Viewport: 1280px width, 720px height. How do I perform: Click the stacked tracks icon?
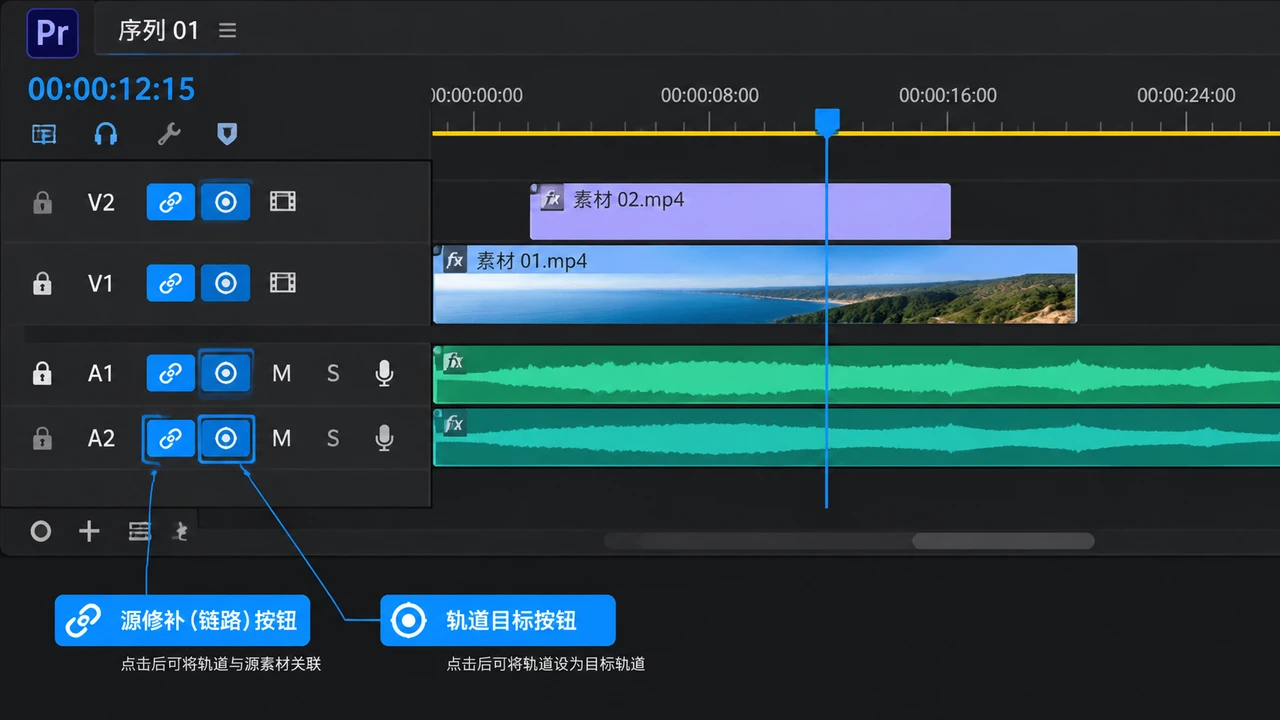pyautogui.click(x=139, y=531)
